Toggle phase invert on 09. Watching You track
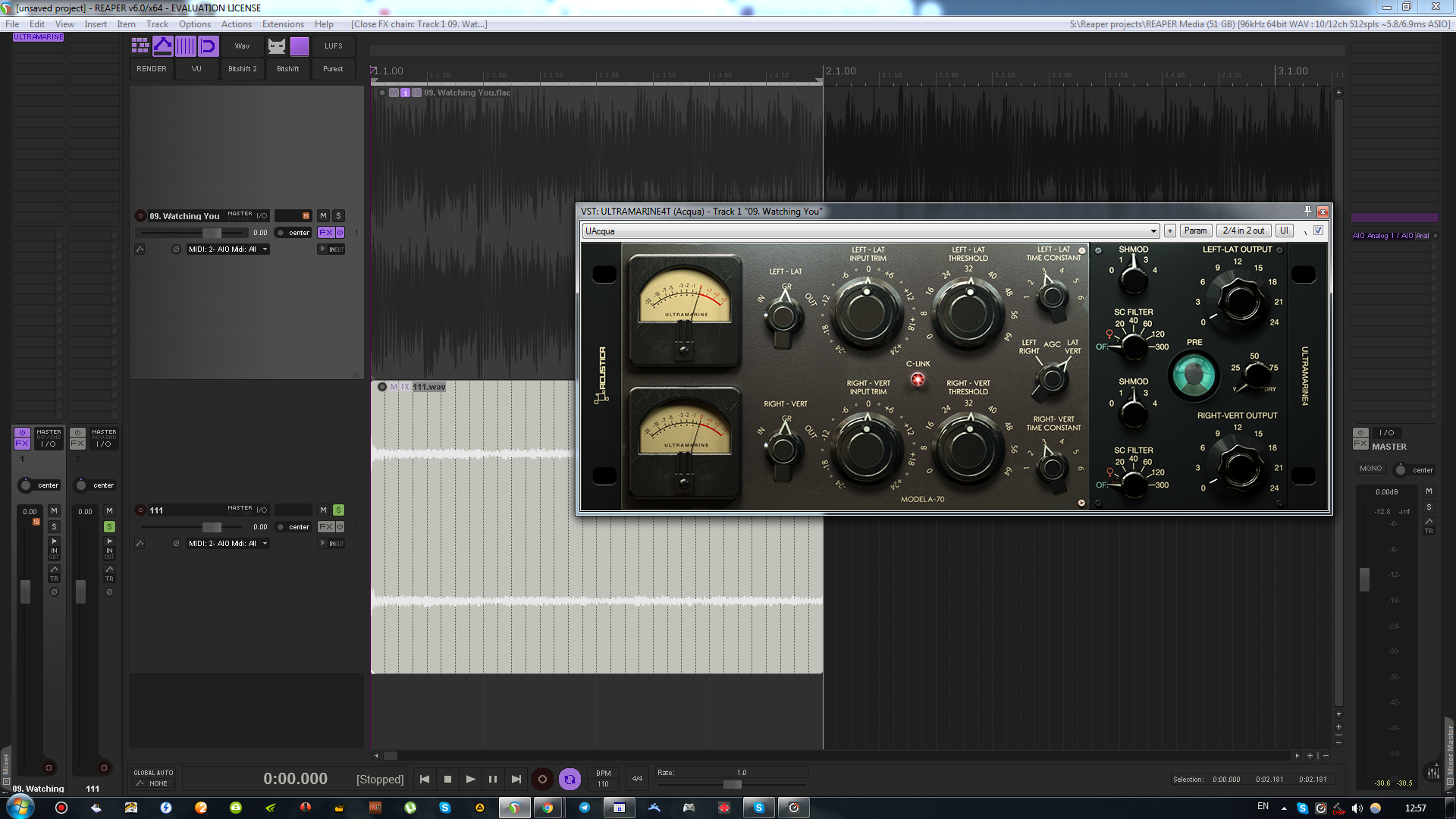The width and height of the screenshot is (1456, 819). pyautogui.click(x=176, y=249)
